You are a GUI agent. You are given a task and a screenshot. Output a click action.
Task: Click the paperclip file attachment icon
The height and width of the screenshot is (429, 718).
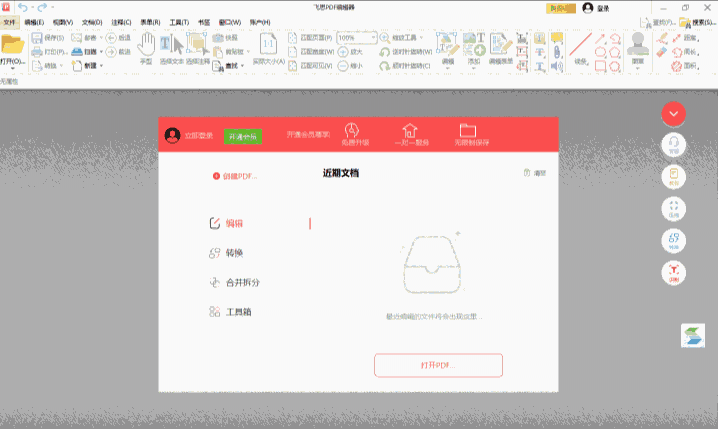click(x=557, y=52)
